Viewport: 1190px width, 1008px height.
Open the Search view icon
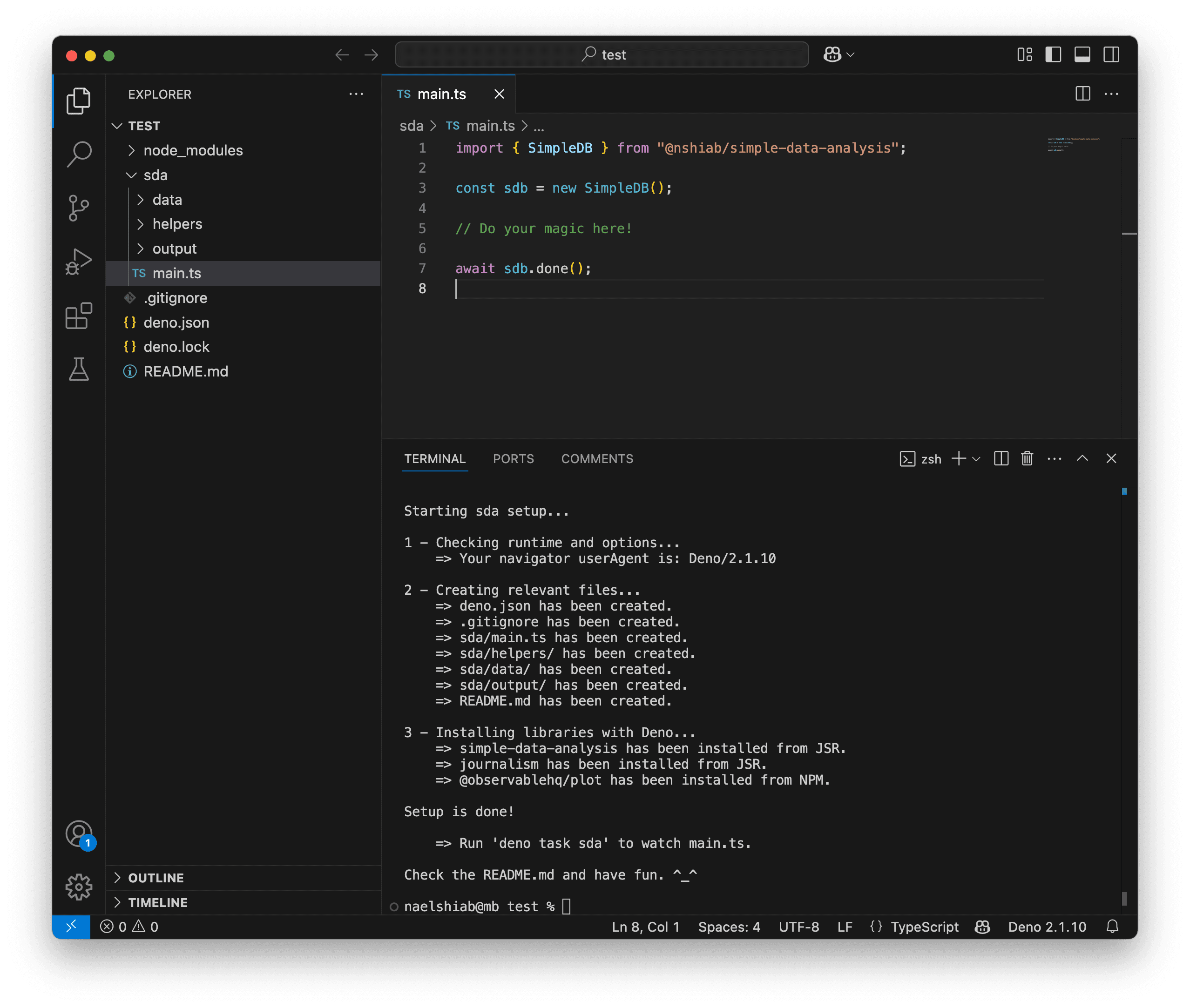(78, 155)
